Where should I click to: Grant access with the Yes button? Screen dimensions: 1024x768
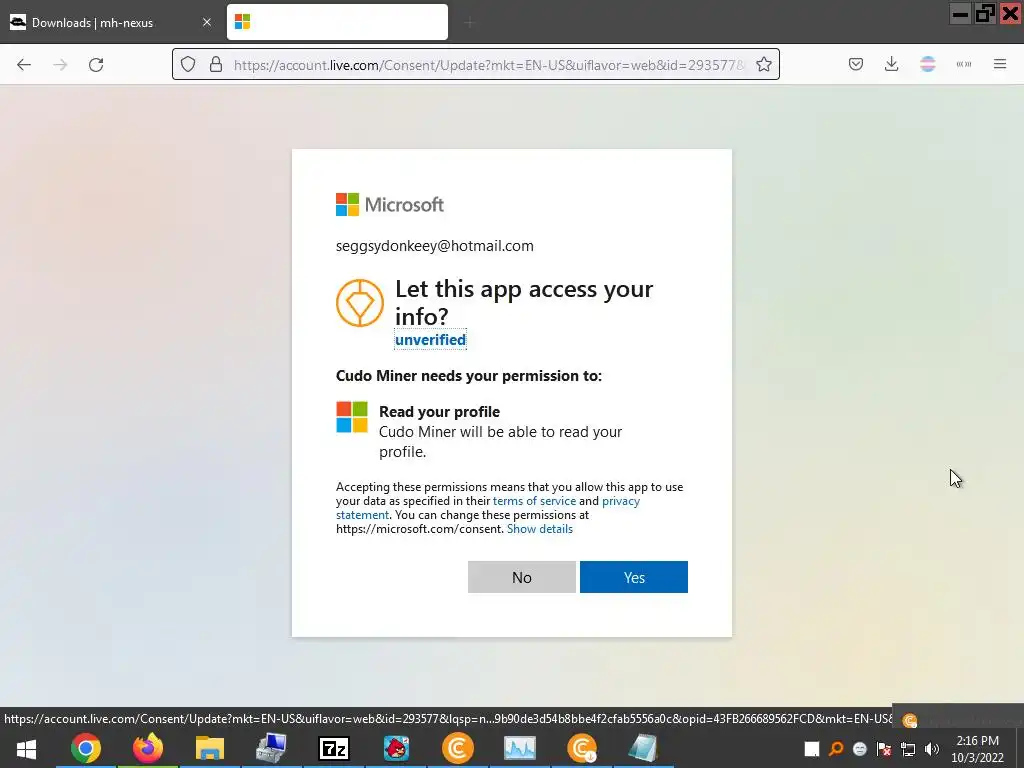tap(633, 577)
